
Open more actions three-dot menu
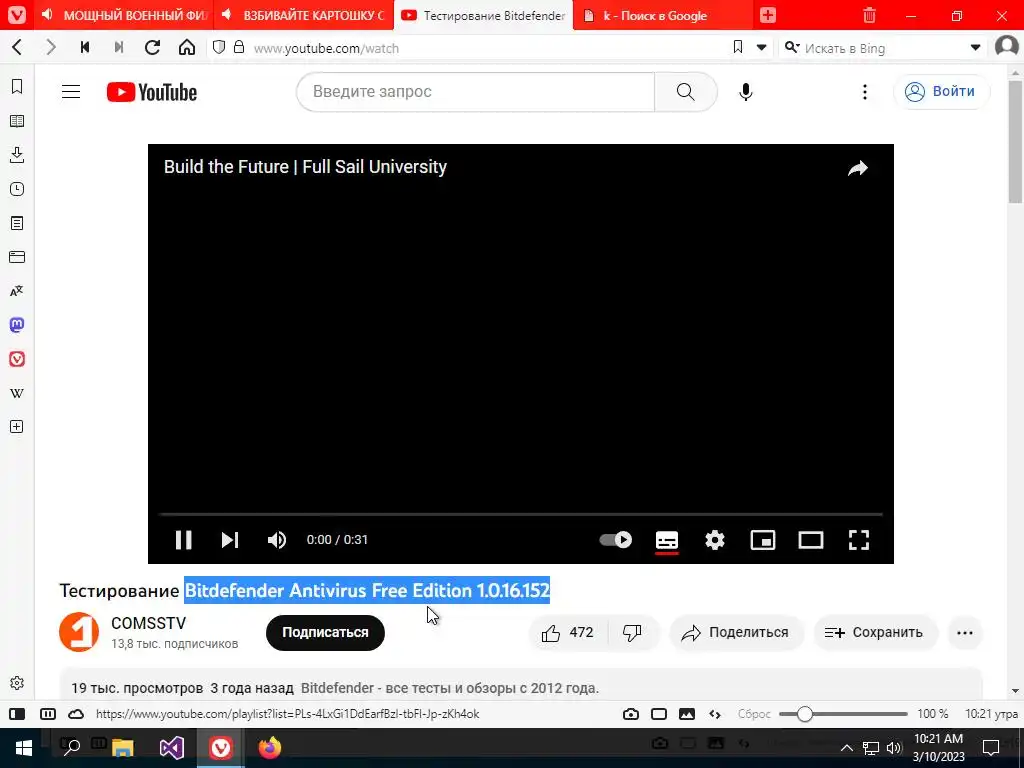click(965, 632)
